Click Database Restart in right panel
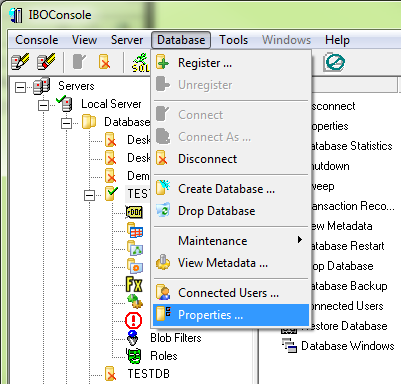Image resolution: width=401 pixels, height=384 pixels. (347, 246)
